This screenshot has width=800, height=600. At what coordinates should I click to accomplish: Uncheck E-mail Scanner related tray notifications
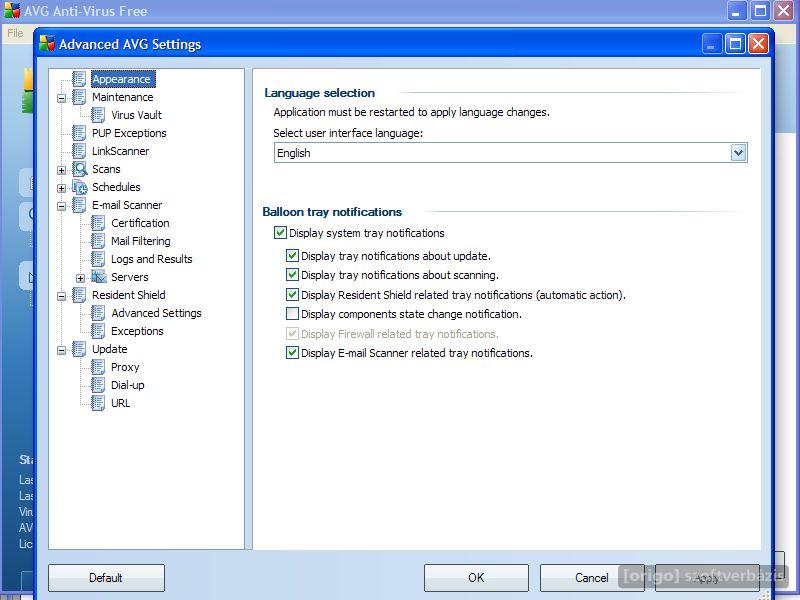(292, 353)
